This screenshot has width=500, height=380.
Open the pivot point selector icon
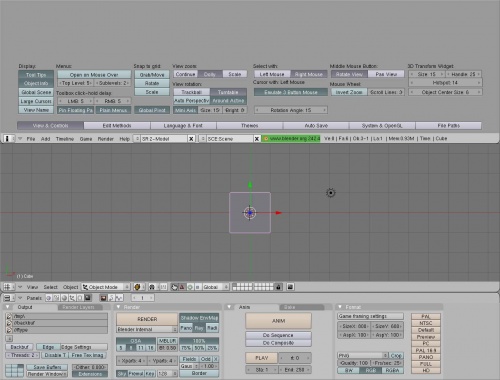click(x=152, y=287)
